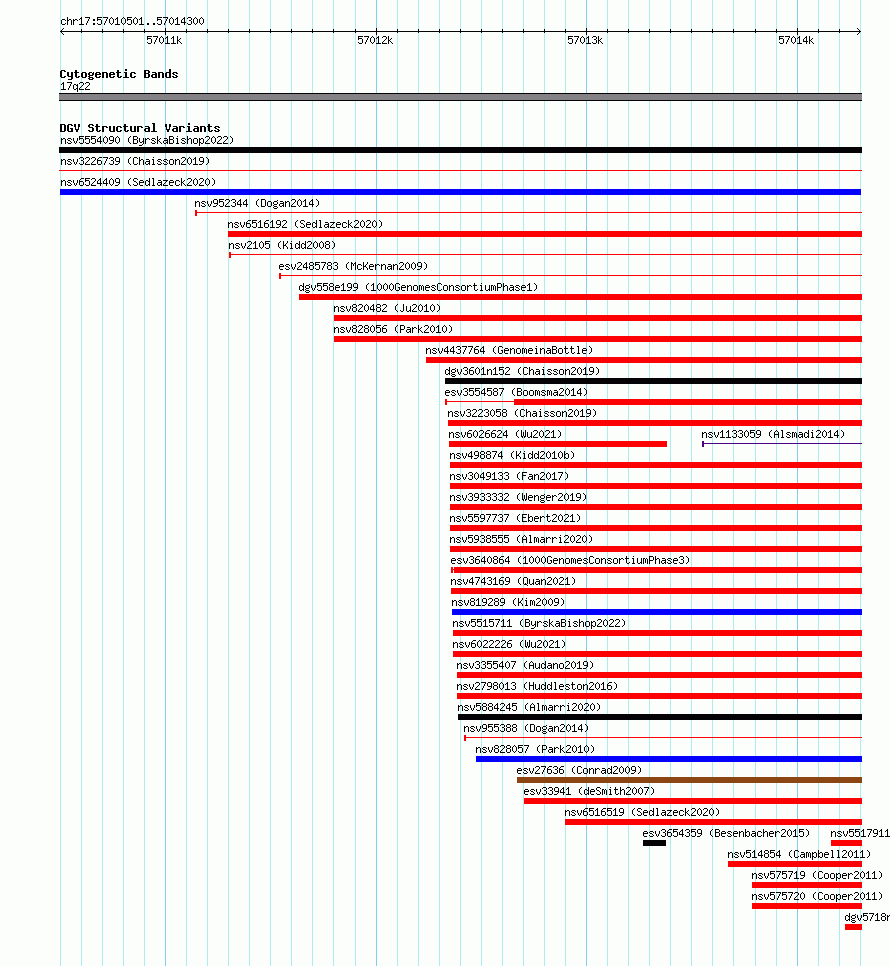
Task: Select nsv6022226 (Wu2021) label
Action: coord(509,643)
